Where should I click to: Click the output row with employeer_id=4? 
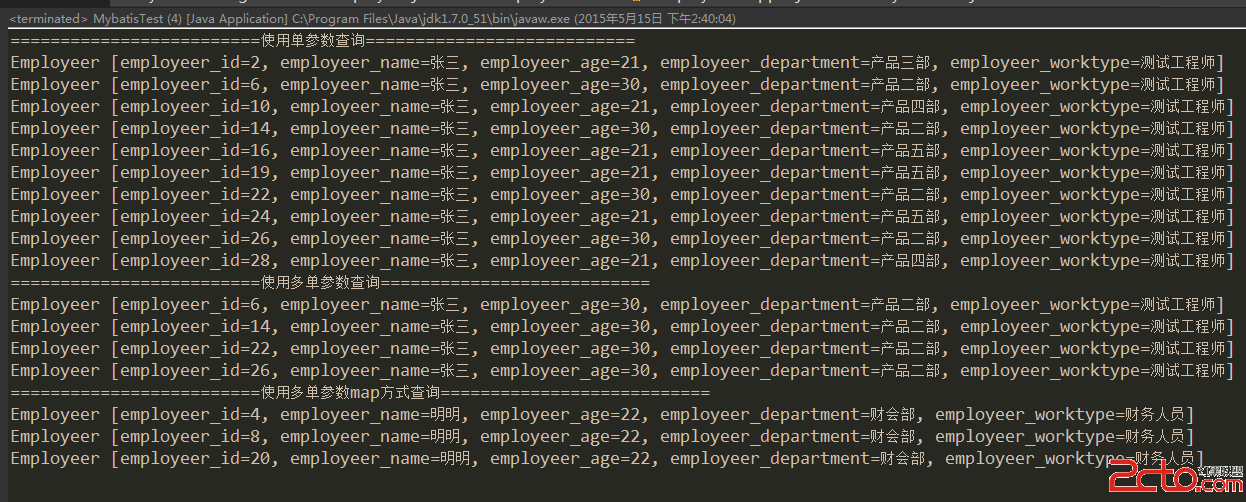602,415
